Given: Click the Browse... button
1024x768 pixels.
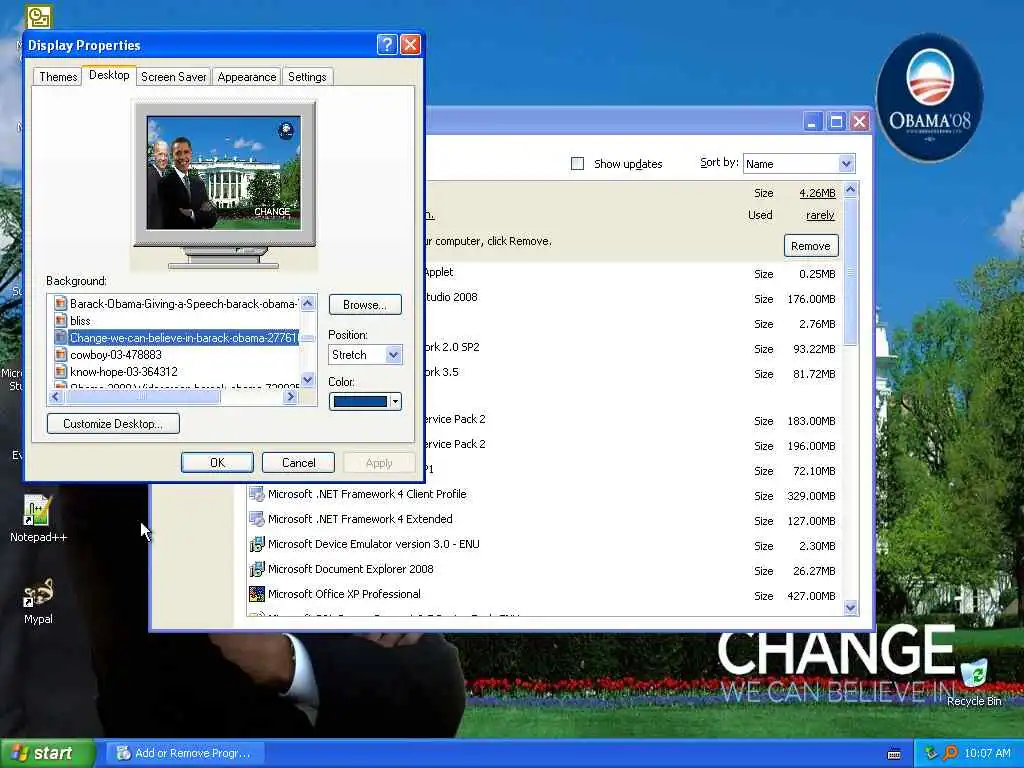Looking at the screenshot, I should pyautogui.click(x=364, y=304).
